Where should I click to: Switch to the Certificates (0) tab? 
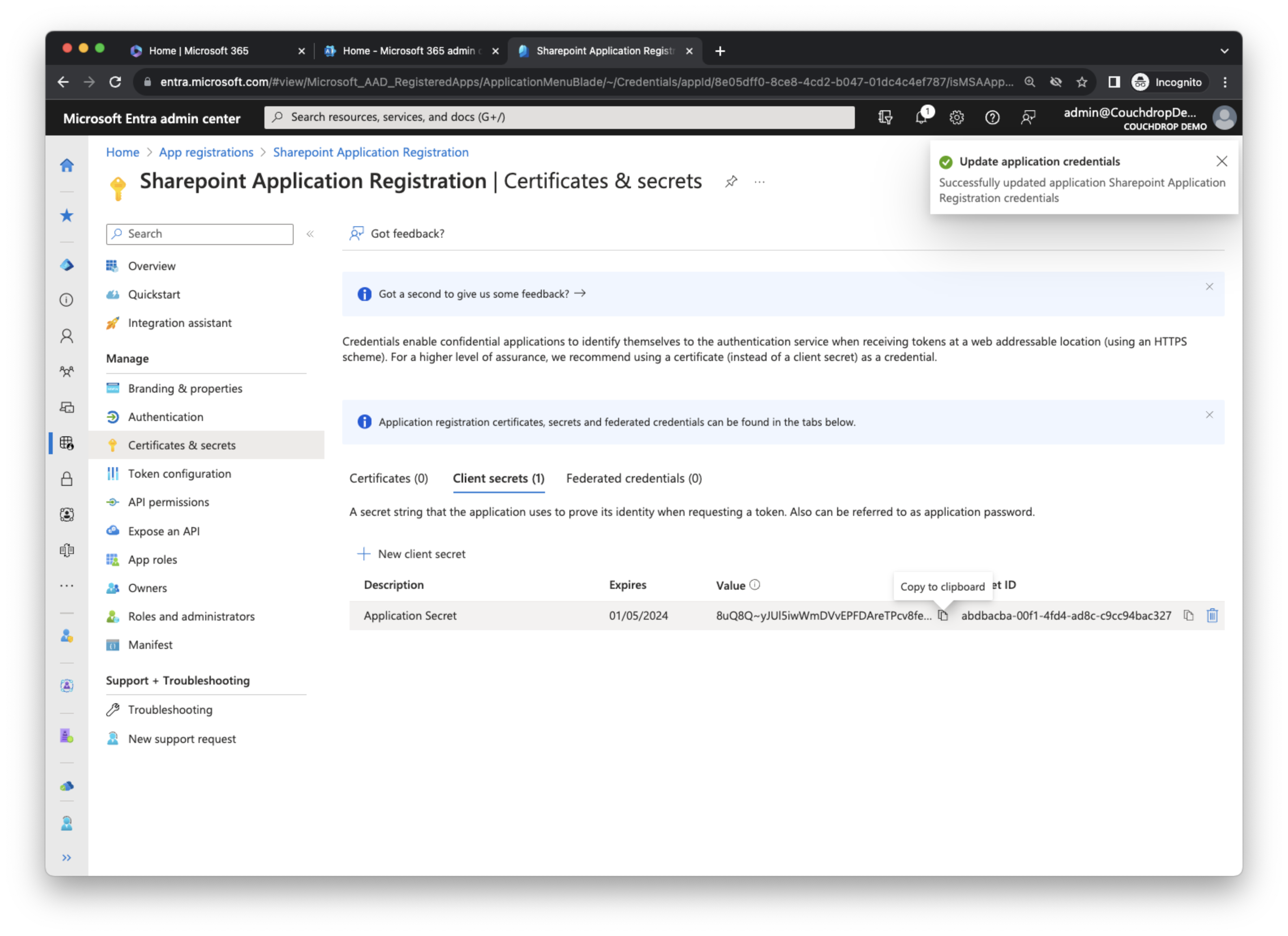pyautogui.click(x=389, y=478)
